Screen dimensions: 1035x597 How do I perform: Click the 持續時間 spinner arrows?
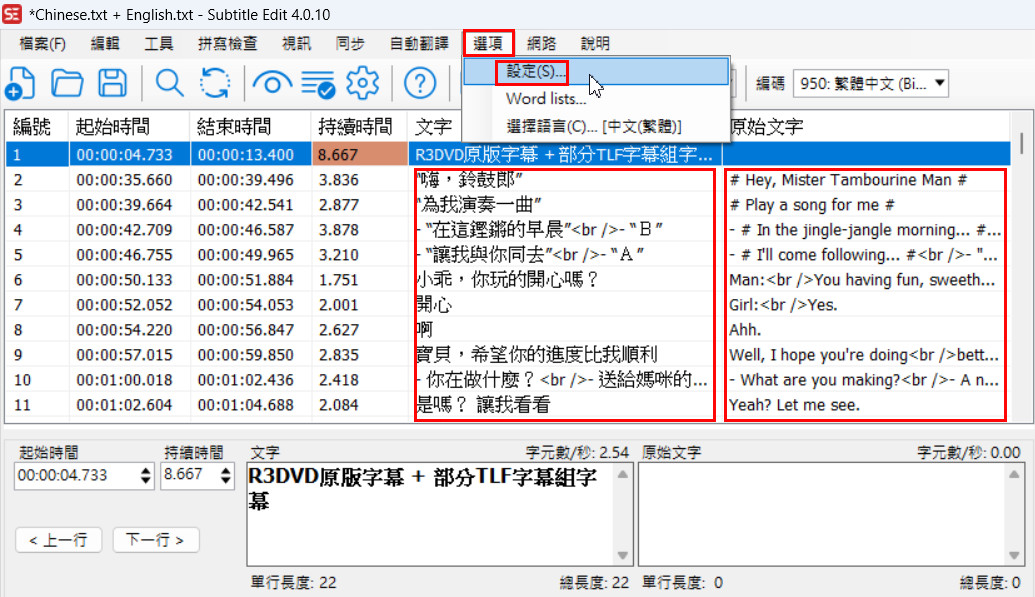228,475
